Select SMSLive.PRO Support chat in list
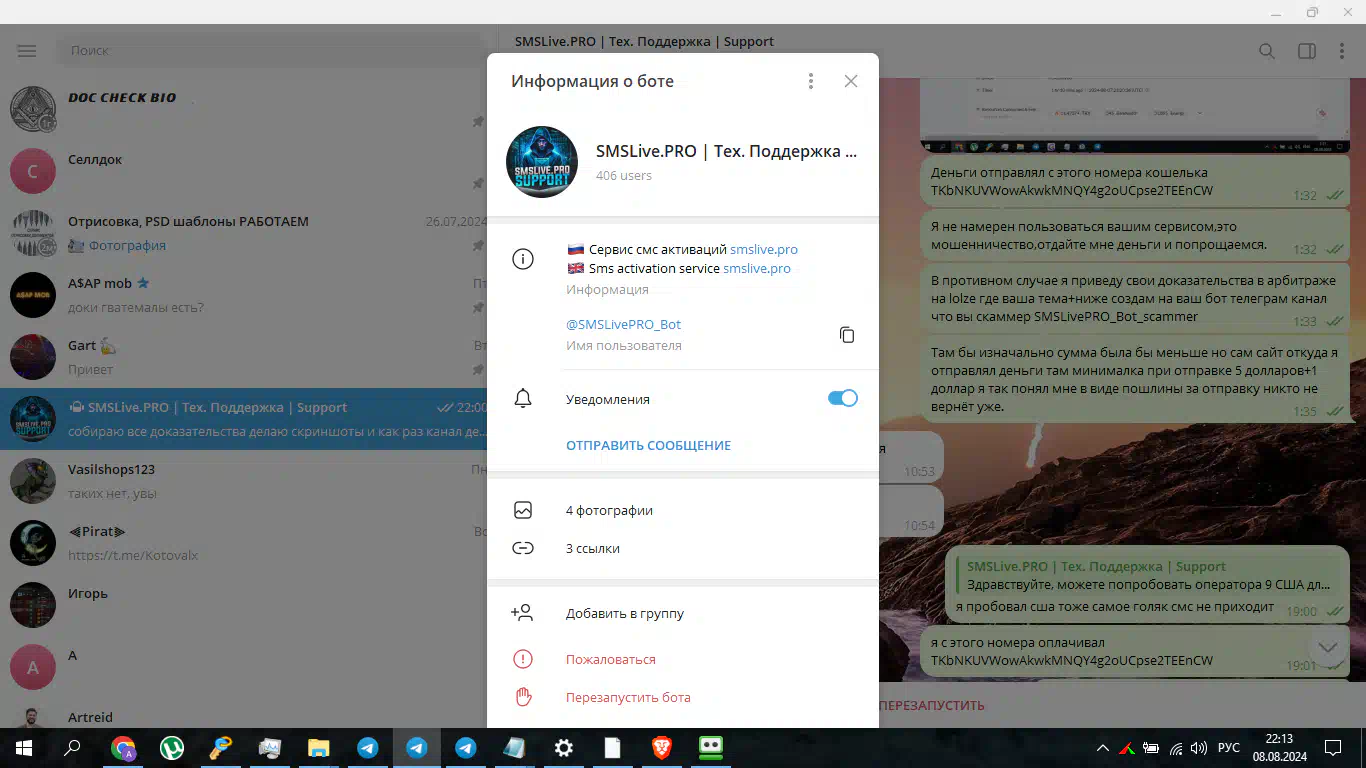The height and width of the screenshot is (768, 1366). tap(243, 419)
